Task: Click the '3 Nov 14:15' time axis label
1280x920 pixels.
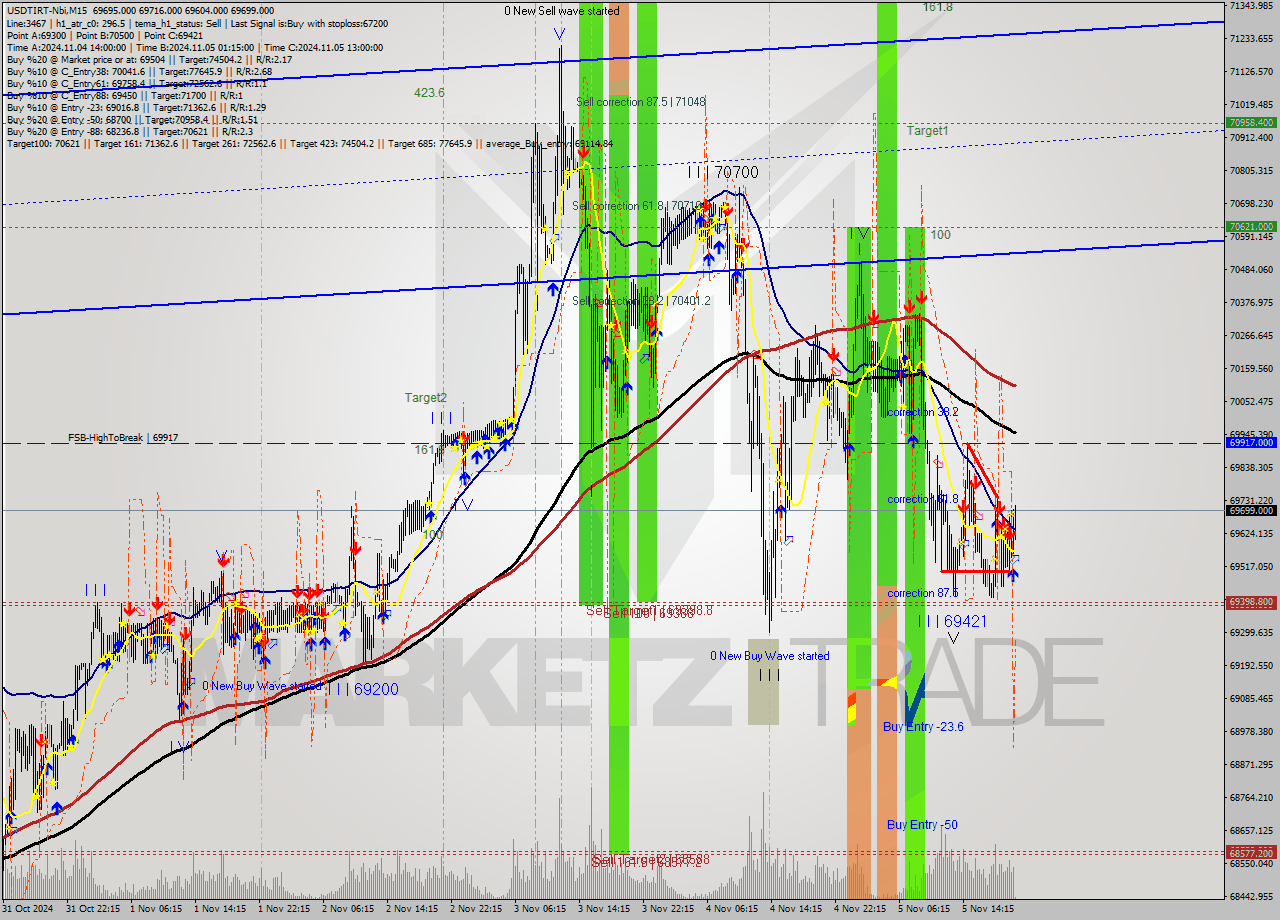Action: click(x=603, y=909)
